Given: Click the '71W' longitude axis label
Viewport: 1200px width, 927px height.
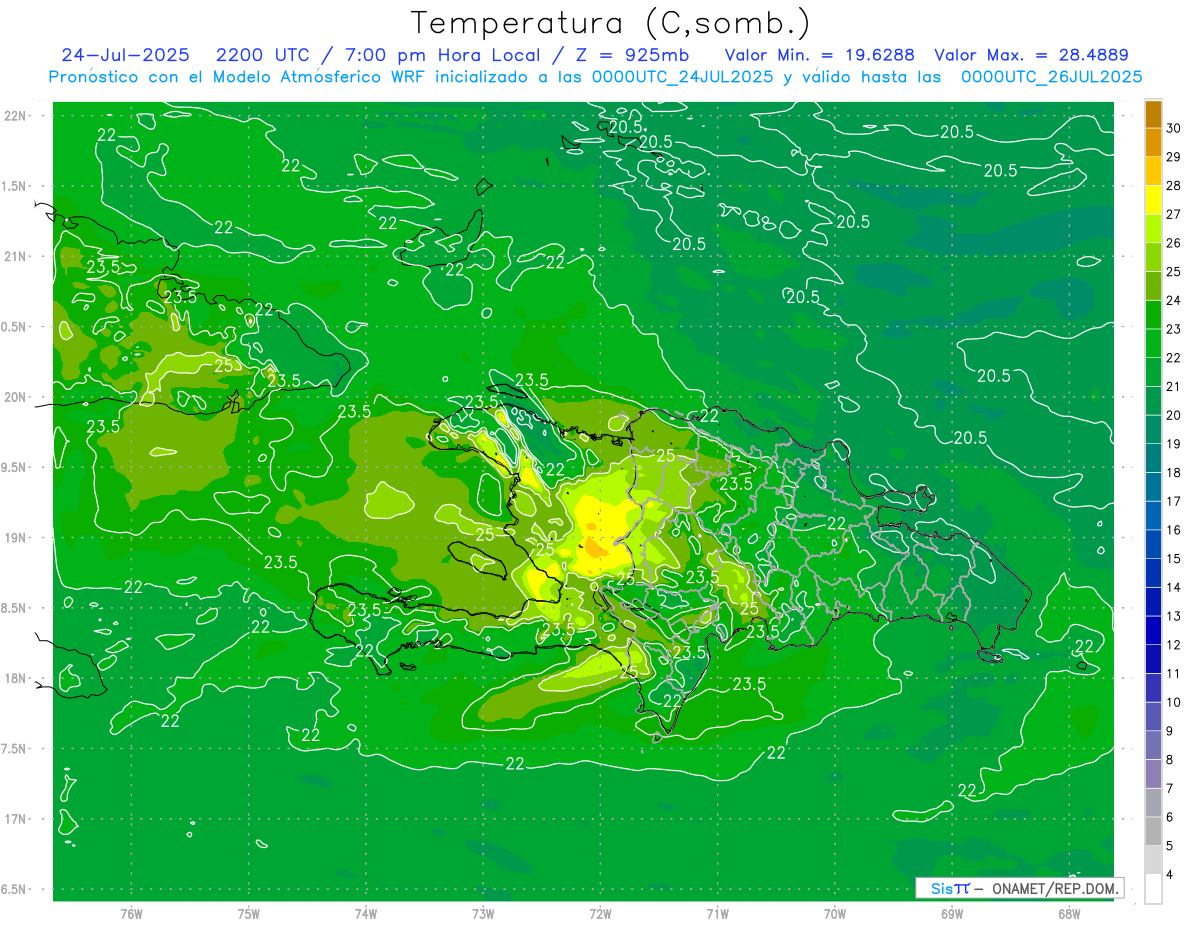Looking at the screenshot, I should coord(717,914).
